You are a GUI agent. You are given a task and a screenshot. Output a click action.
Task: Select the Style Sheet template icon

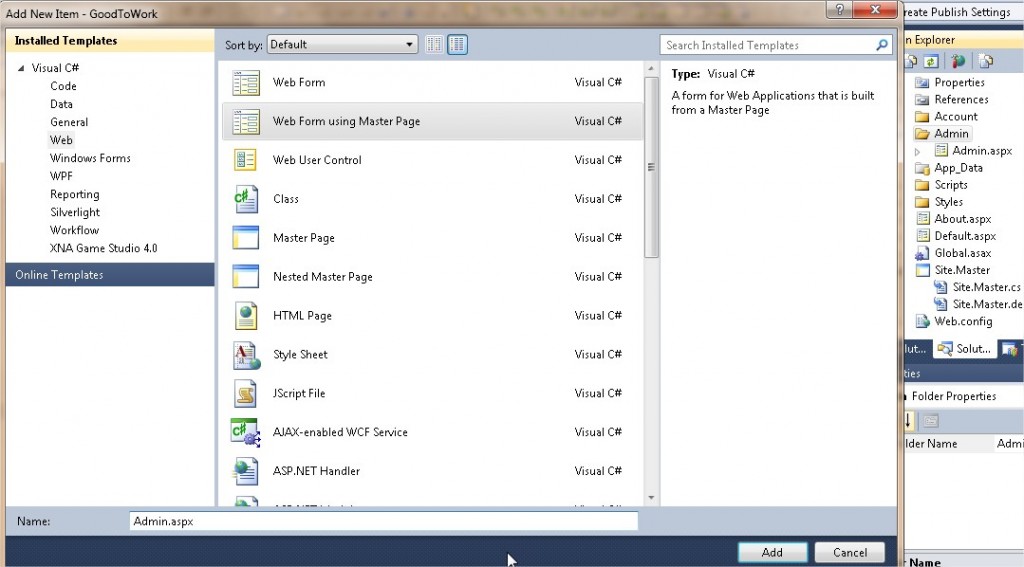pos(246,355)
